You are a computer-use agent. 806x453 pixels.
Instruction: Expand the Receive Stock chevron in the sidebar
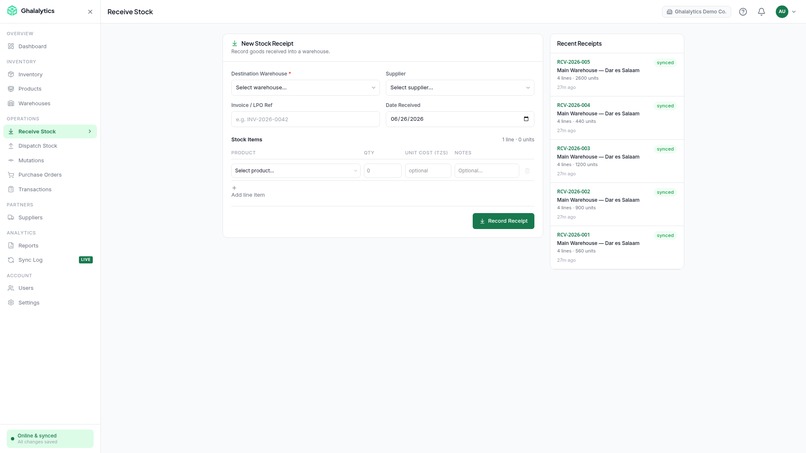(x=89, y=132)
